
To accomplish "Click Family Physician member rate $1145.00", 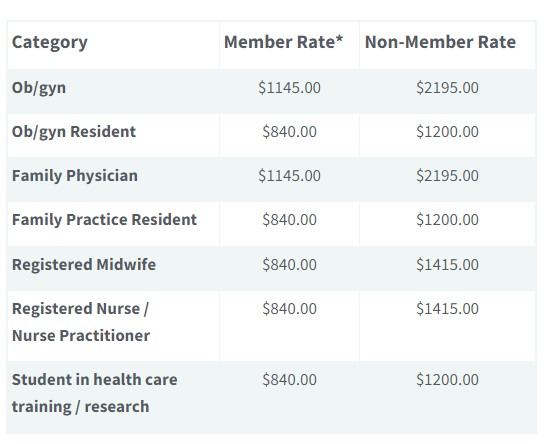I will point(289,176).
